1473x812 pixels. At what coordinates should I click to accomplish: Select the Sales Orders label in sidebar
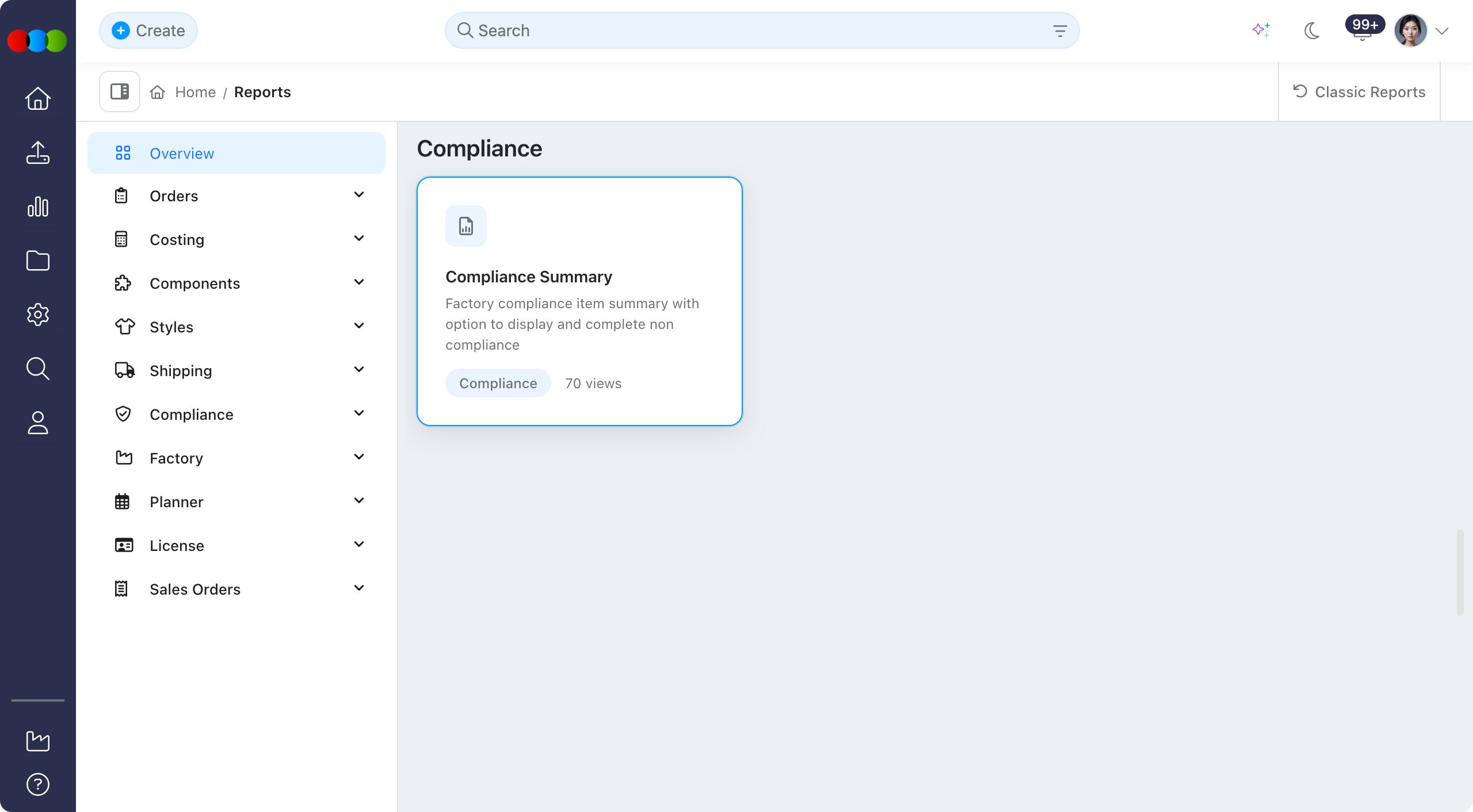click(195, 590)
